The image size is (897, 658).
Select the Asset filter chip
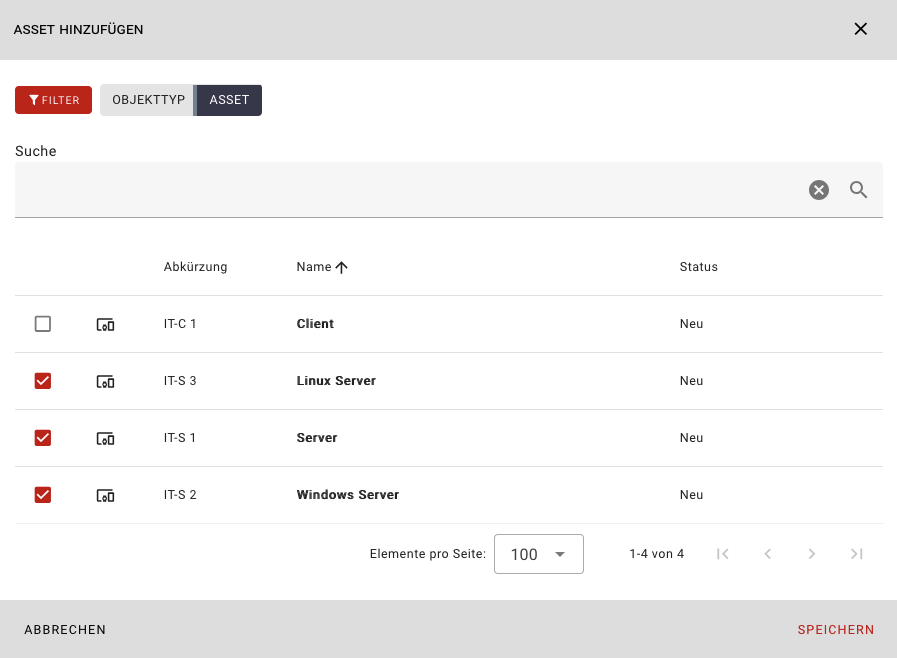point(229,100)
